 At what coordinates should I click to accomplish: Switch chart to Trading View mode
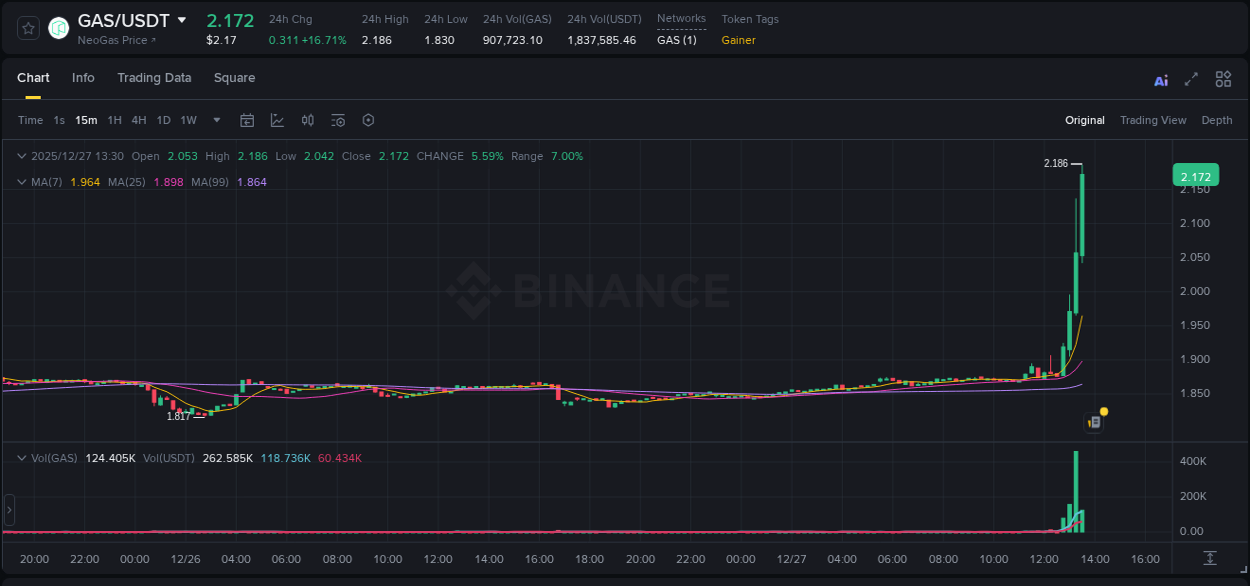click(x=1153, y=120)
